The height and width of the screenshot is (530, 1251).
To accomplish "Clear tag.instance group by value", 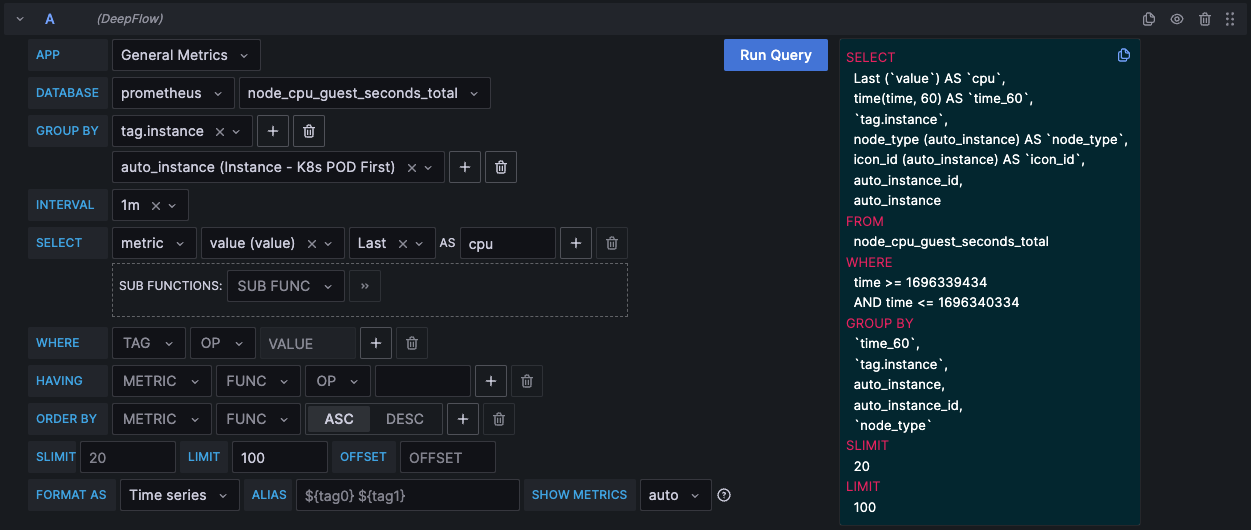I will tap(219, 131).
